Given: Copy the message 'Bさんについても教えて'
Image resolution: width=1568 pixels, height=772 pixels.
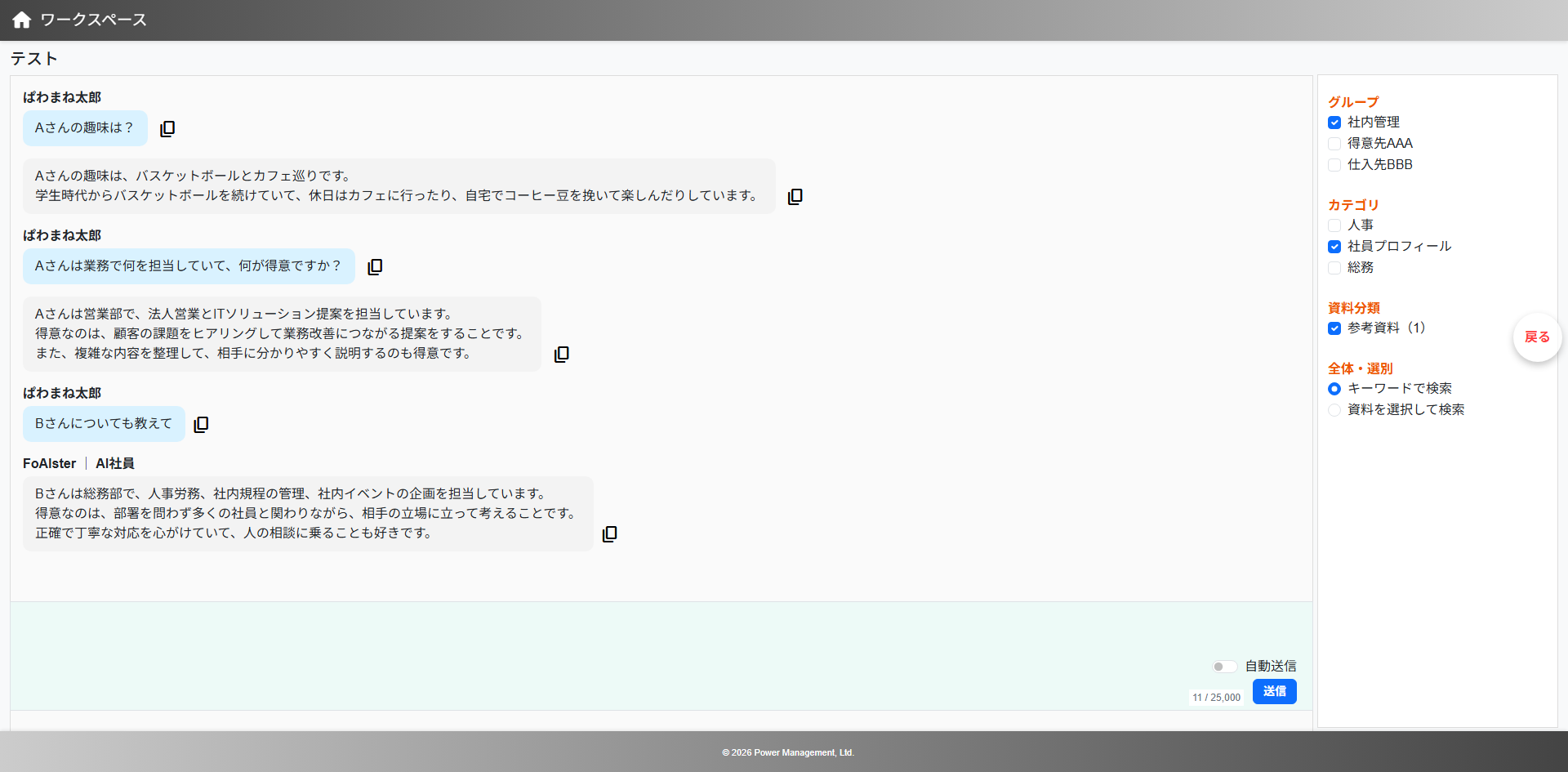Looking at the screenshot, I should (201, 424).
